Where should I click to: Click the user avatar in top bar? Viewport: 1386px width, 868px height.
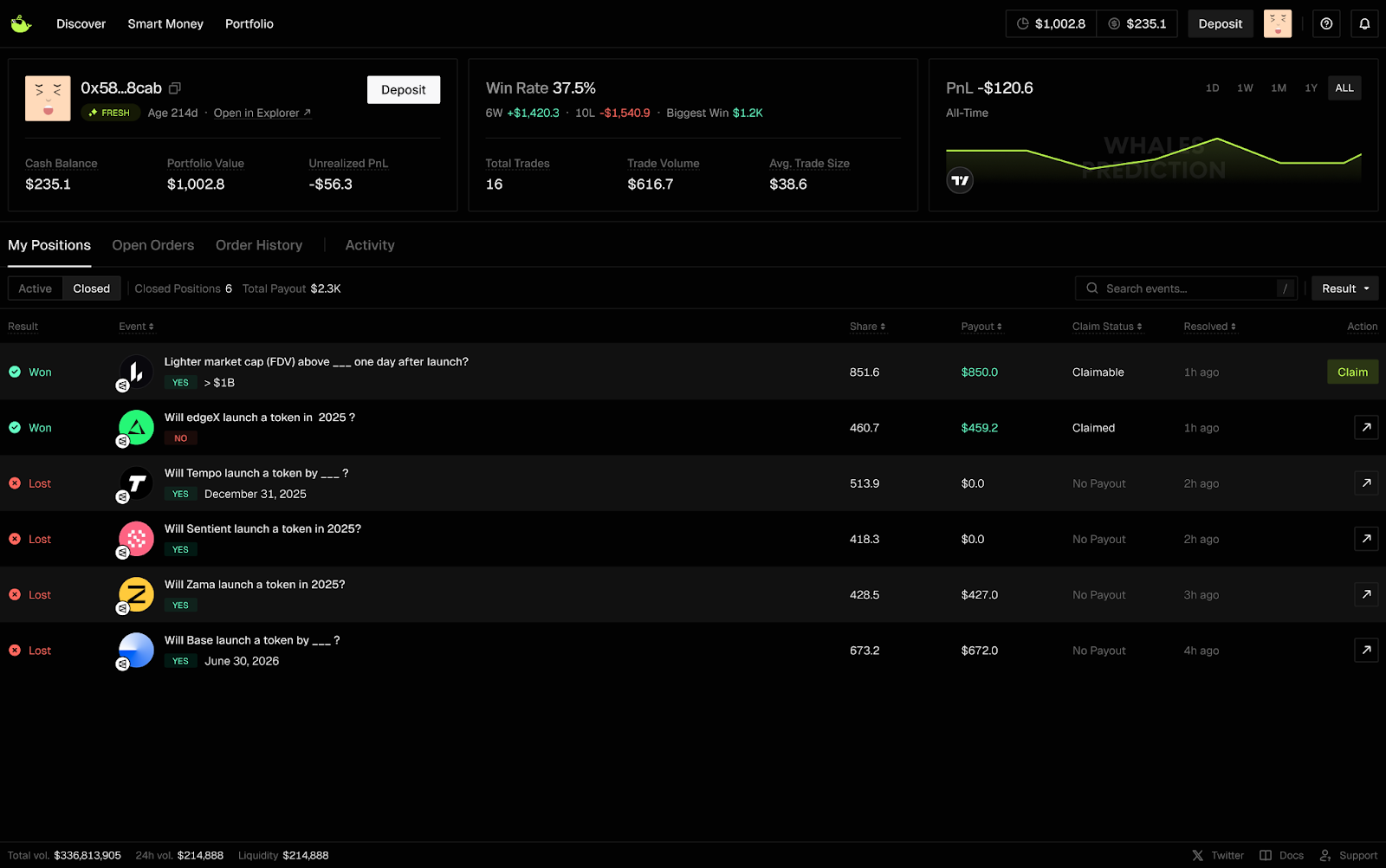point(1278,24)
